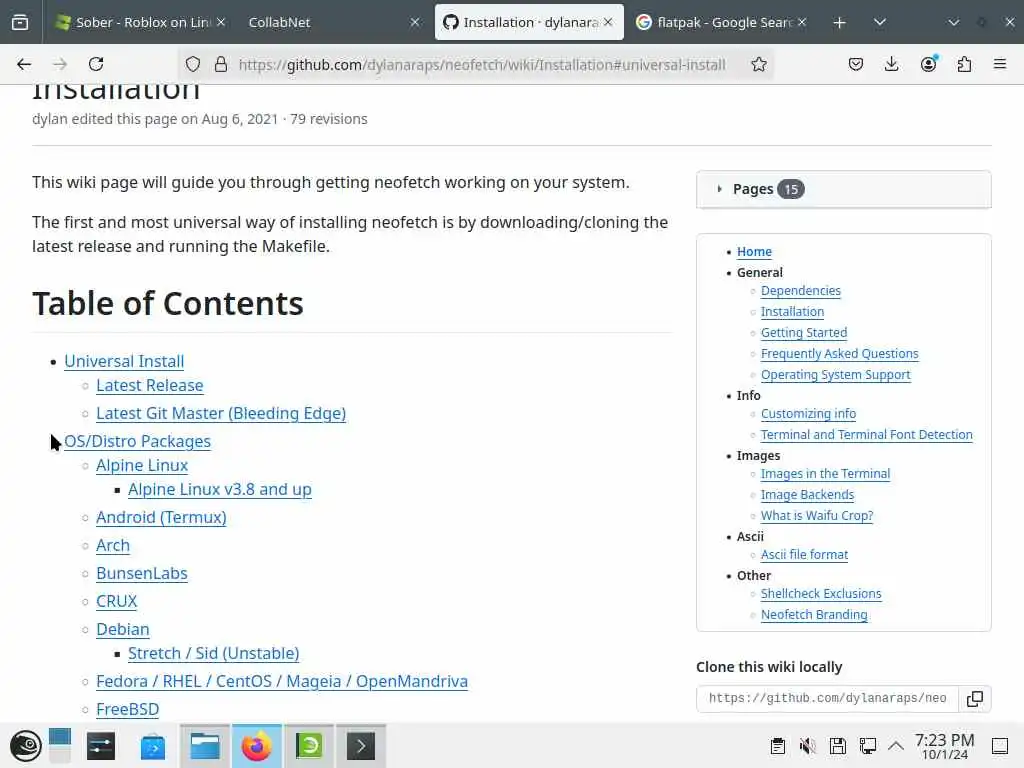Switch to flatpak Google Search tab
The height and width of the screenshot is (768, 1024).
(x=715, y=22)
